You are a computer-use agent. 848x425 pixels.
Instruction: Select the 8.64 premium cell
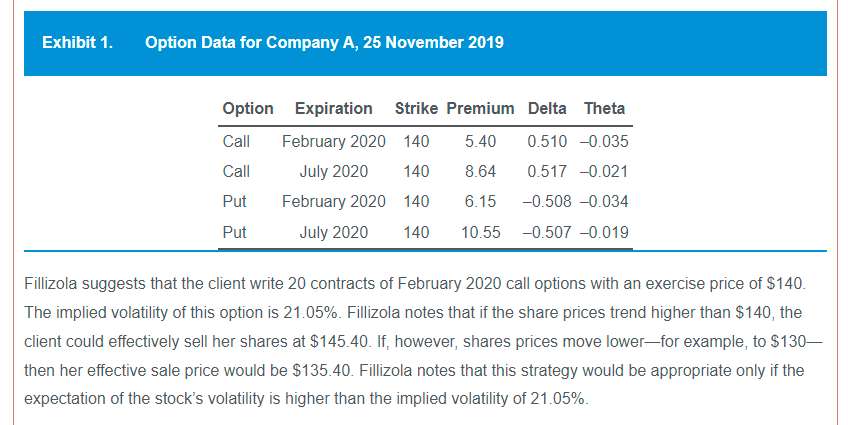click(480, 171)
